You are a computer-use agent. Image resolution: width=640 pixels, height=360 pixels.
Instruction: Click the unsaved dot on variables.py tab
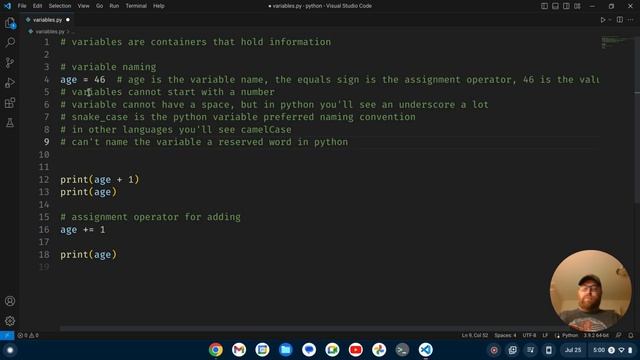[68, 20]
